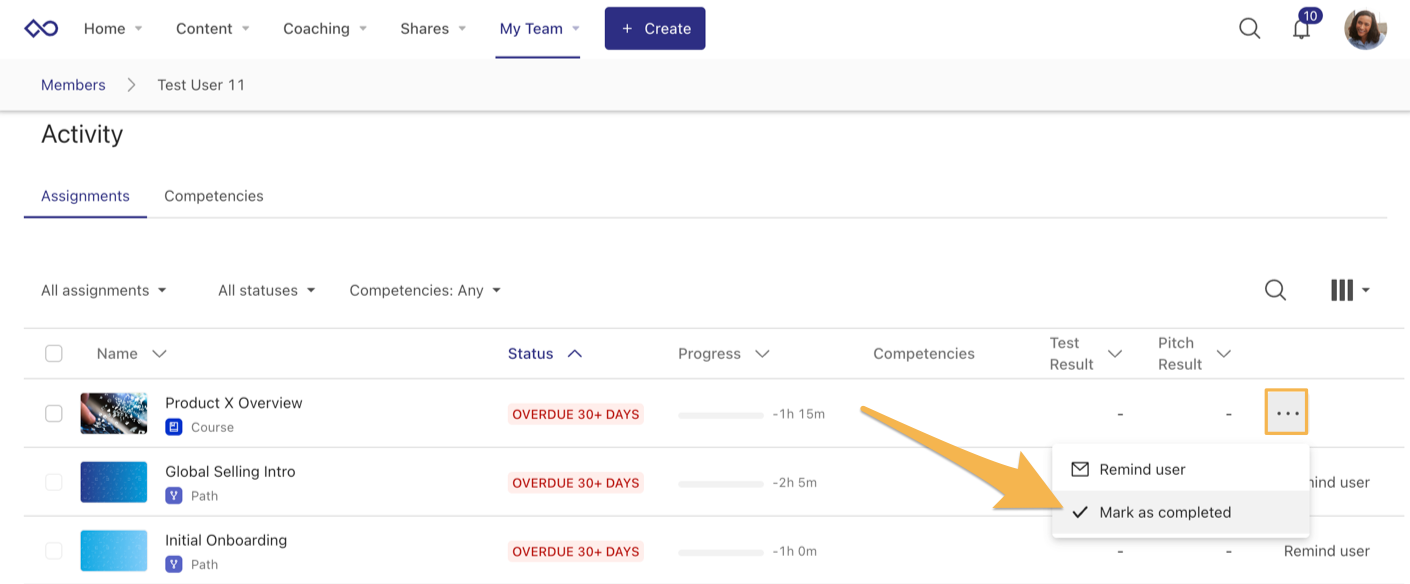The image size is (1410, 584).
Task: Expand the My Team navigation dropdown
Action: tap(539, 29)
